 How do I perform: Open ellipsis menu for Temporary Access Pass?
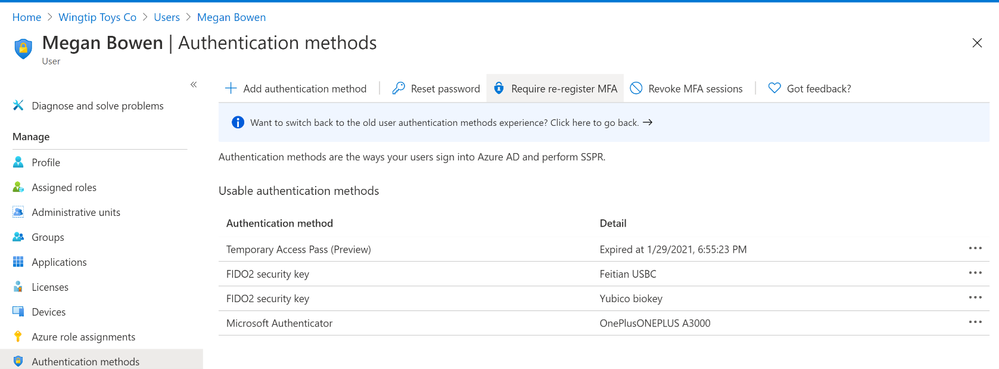(975, 249)
